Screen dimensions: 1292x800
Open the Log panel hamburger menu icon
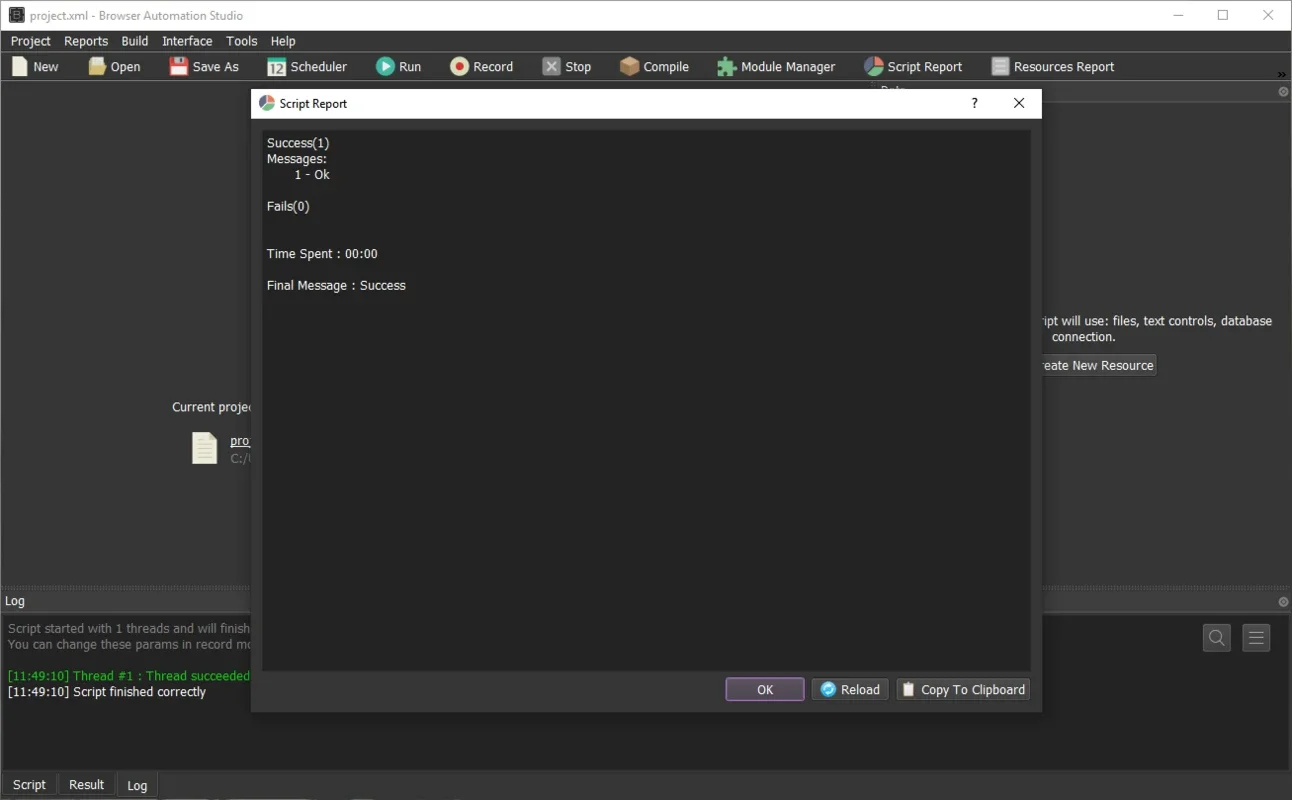point(1257,637)
